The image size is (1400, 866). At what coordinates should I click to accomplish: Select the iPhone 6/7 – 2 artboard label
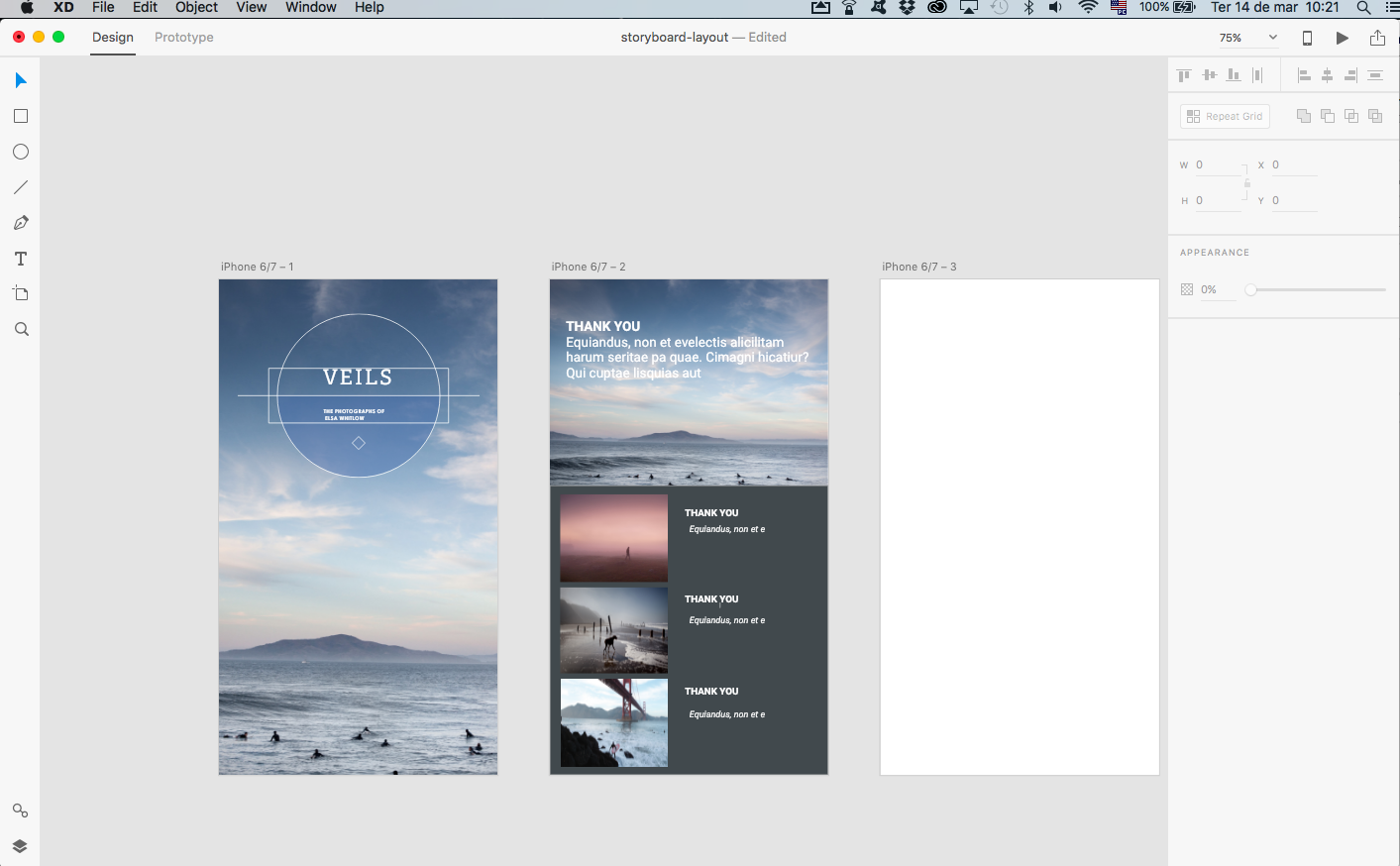coord(589,267)
